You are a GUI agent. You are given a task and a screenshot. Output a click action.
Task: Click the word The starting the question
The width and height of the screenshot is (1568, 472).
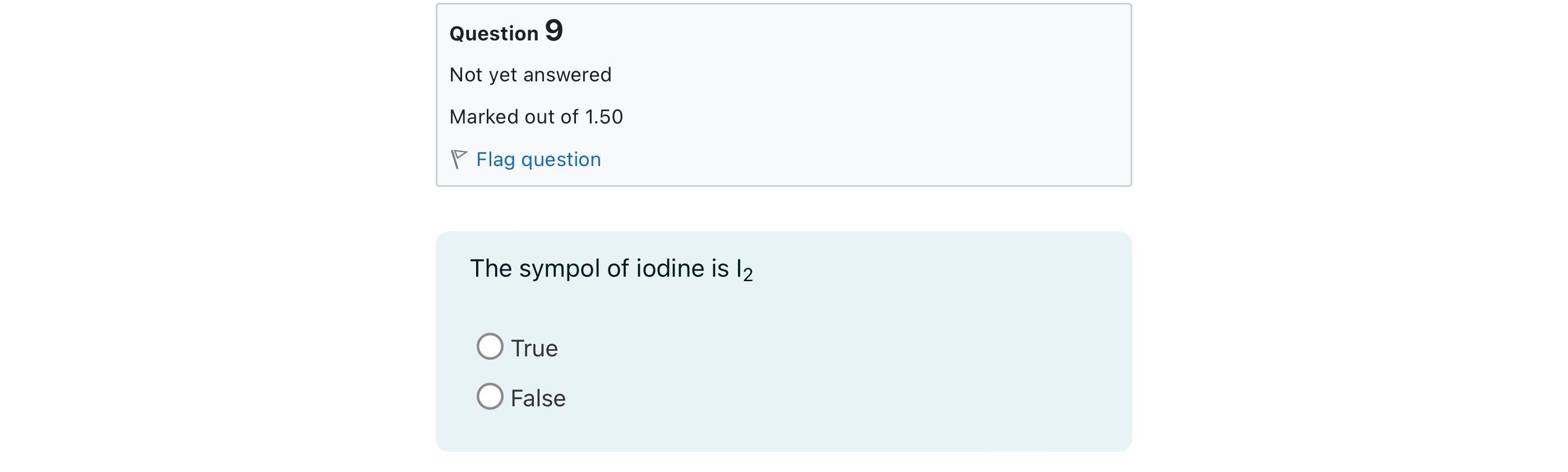pos(491,269)
